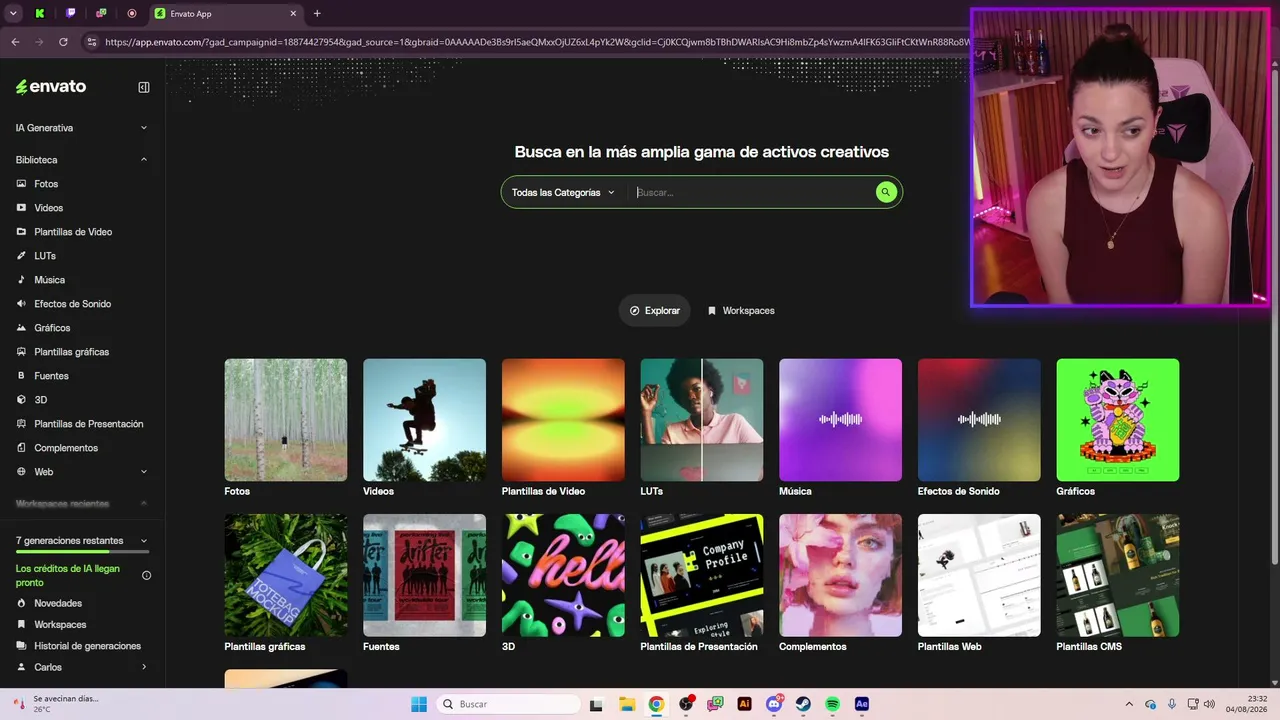Click the browser address bar URL
1280x720 pixels.
(535, 42)
